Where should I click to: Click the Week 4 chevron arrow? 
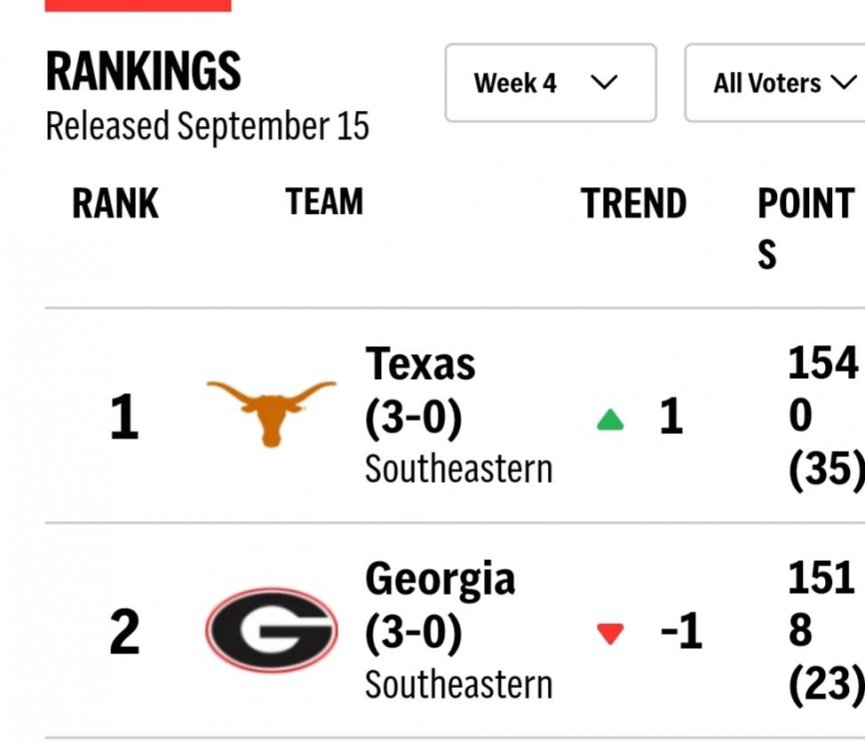(x=604, y=83)
